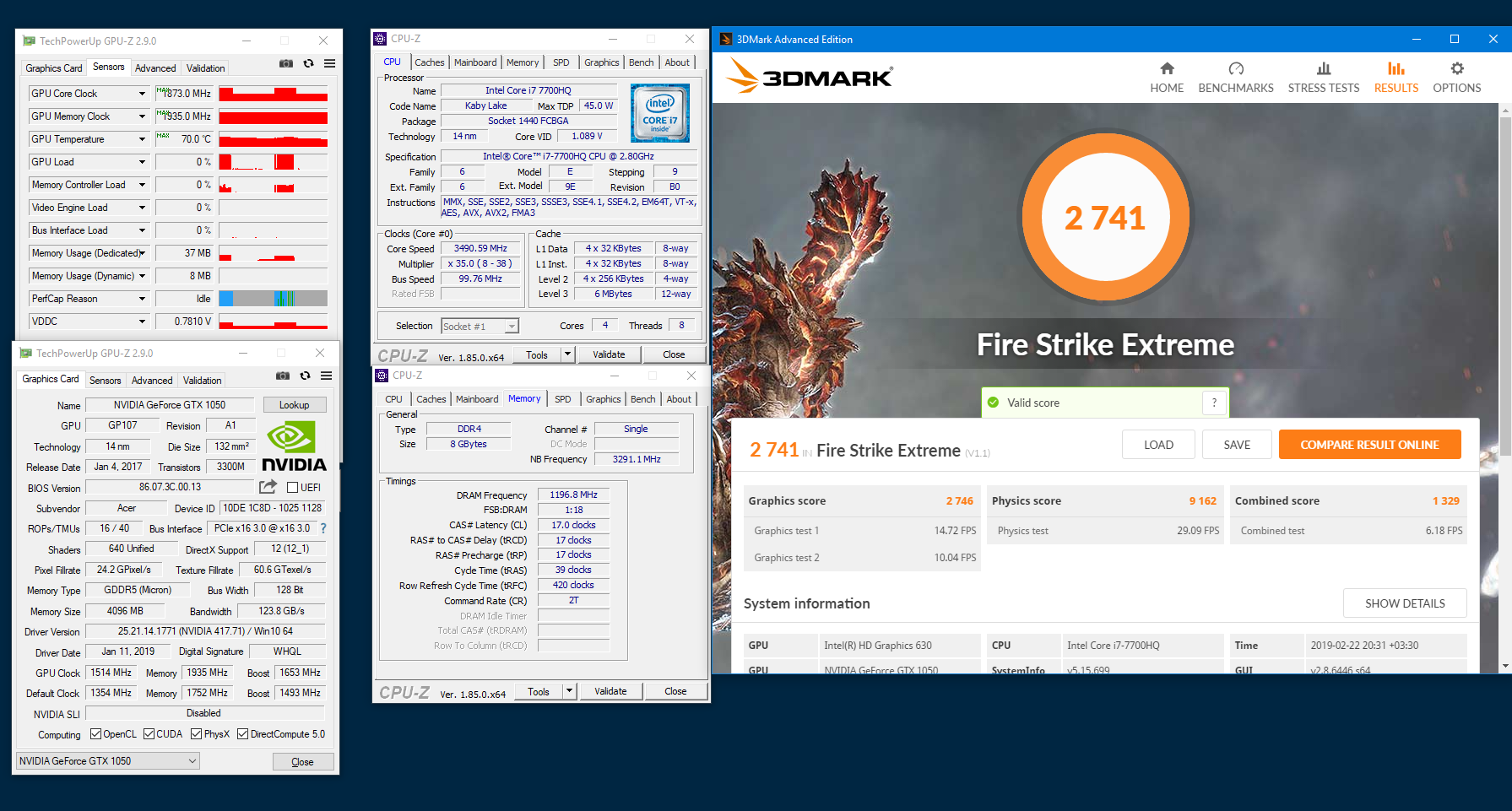This screenshot has width=1512, height=811.
Task: Click the Graphics score value 2 746
Action: pyautogui.click(x=959, y=500)
